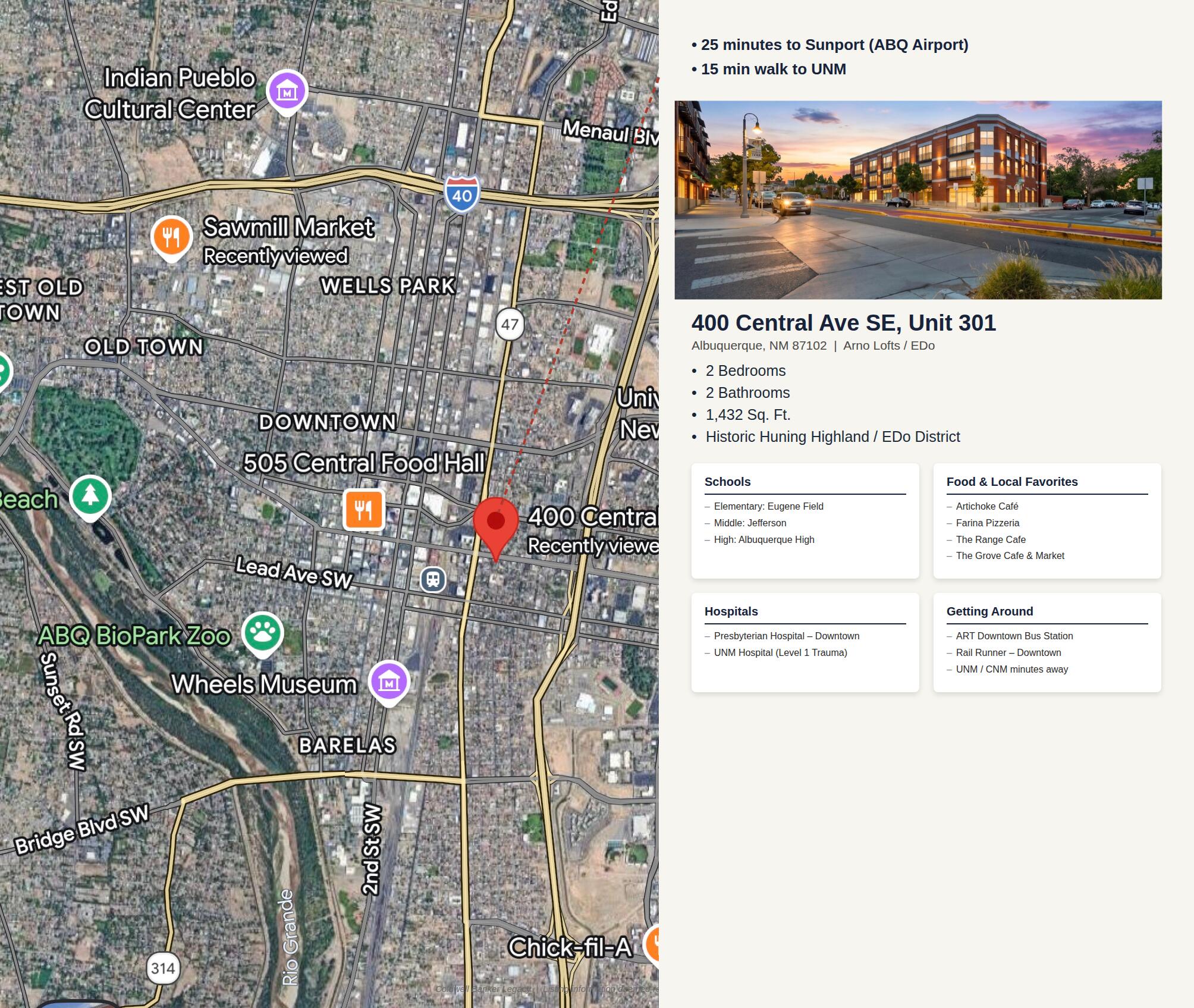1194x1008 pixels.
Task: Click the route 314 highway marker
Action: pos(163,968)
